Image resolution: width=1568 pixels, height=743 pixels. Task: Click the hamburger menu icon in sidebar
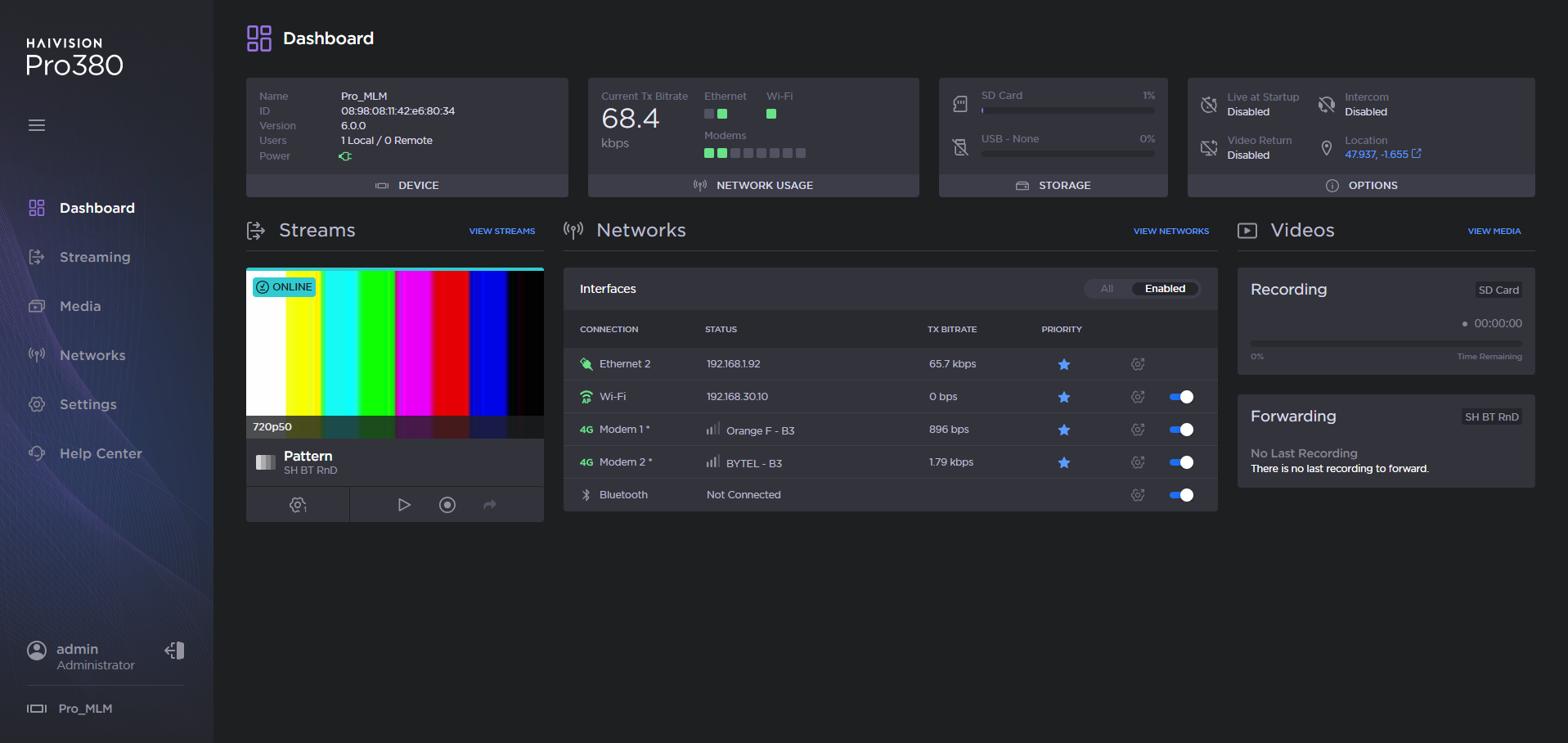tap(37, 125)
